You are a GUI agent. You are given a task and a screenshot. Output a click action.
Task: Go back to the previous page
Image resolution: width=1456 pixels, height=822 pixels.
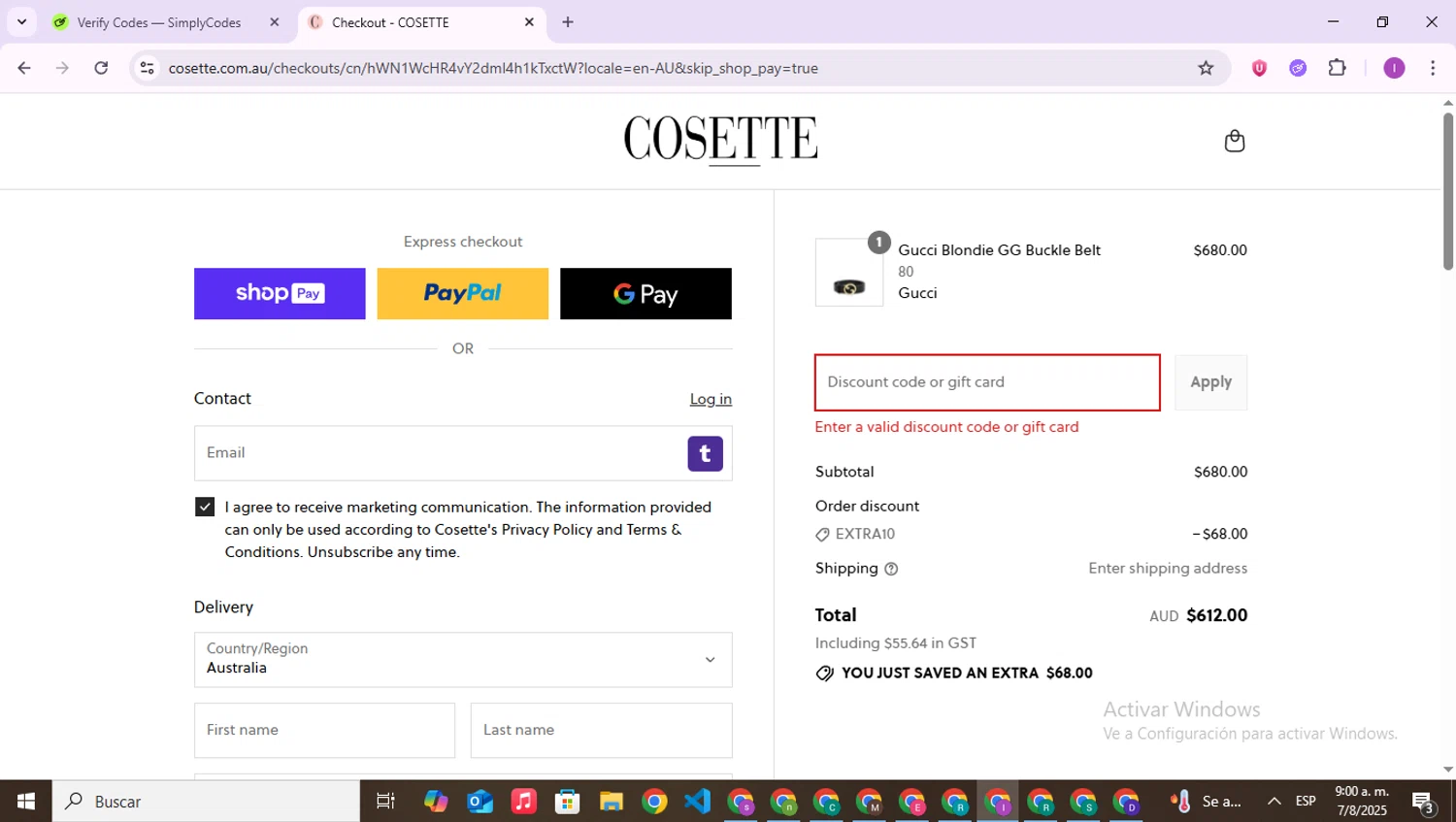24,68
